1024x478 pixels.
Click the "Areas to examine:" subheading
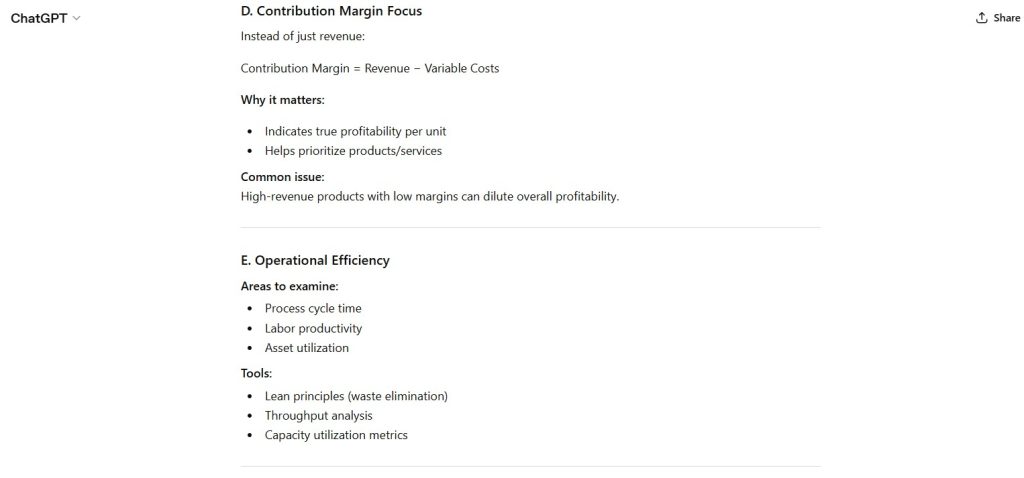[x=289, y=286]
